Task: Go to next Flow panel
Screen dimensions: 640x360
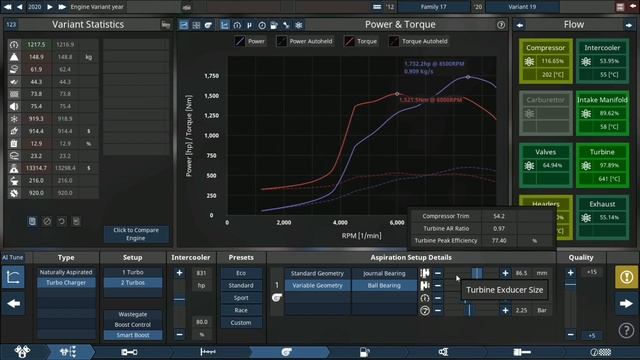Action: pos(629,25)
